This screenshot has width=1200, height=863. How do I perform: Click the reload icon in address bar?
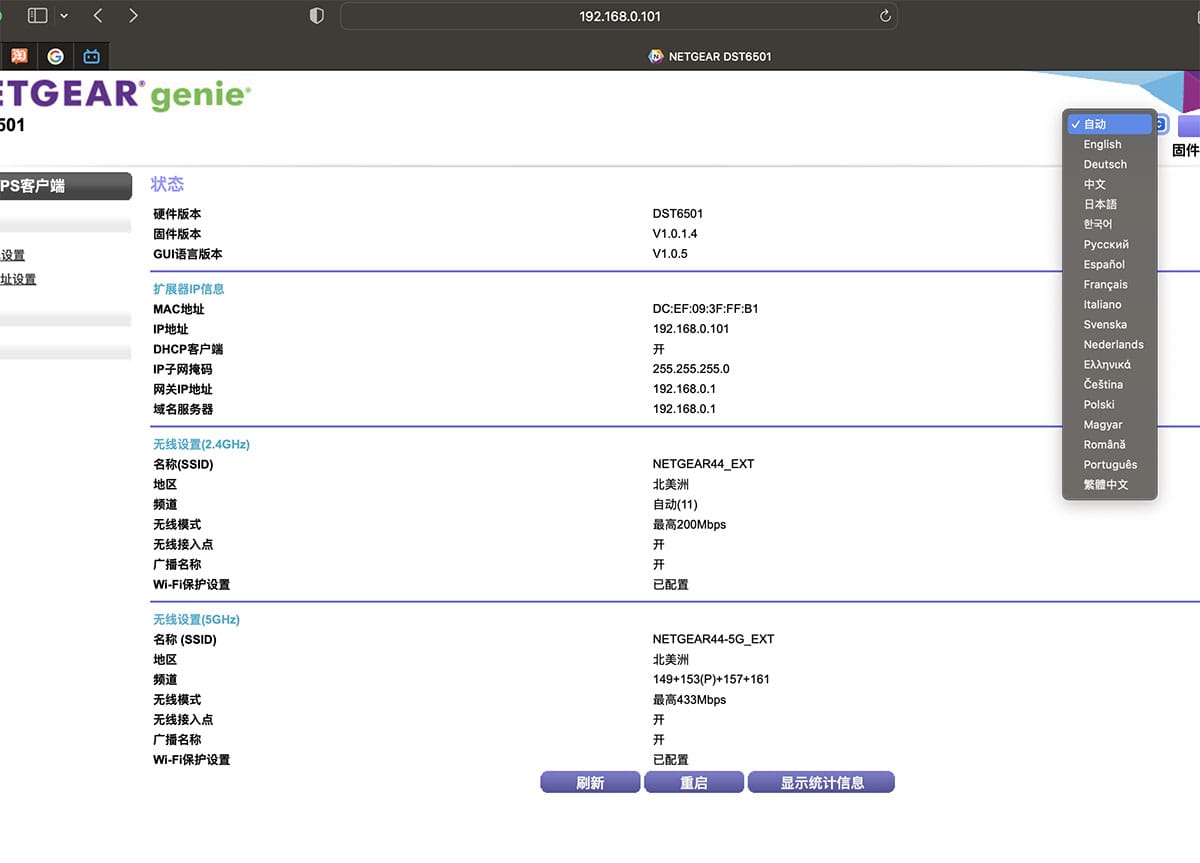(x=884, y=16)
